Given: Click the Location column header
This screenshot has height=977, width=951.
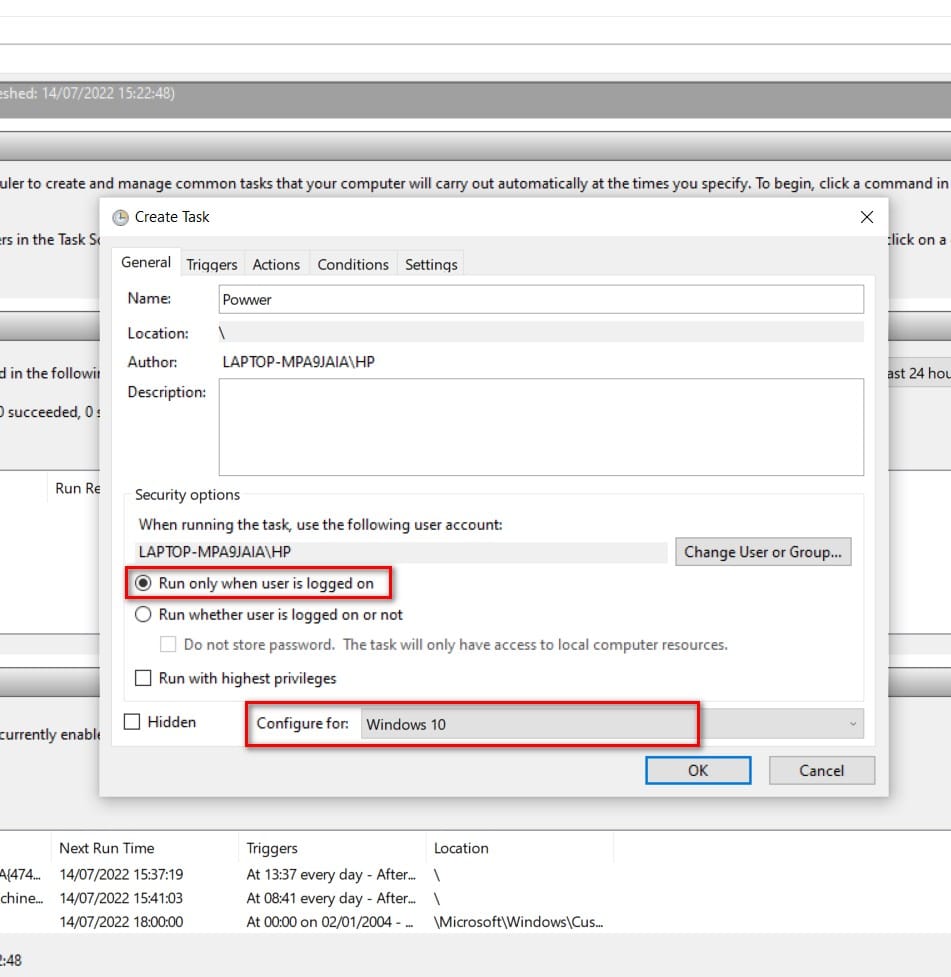Looking at the screenshot, I should point(520,848).
